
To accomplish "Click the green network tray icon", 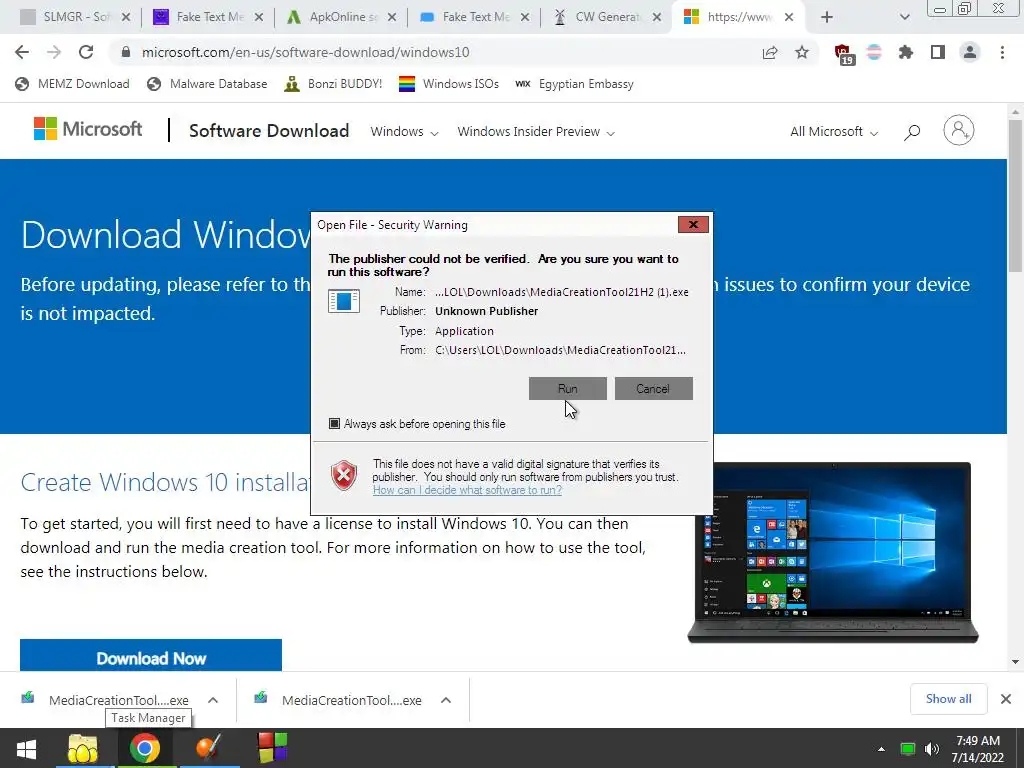I will 907,749.
